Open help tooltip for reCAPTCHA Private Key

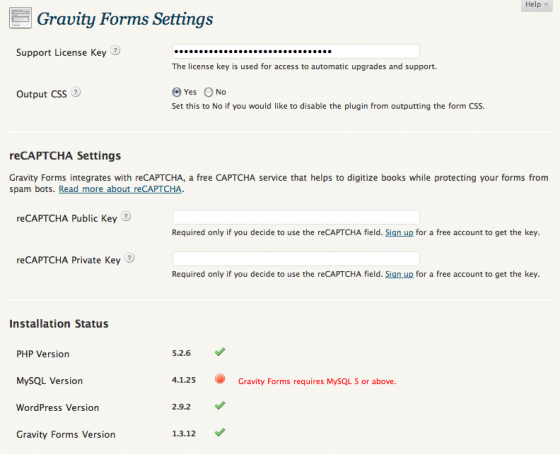click(130, 258)
